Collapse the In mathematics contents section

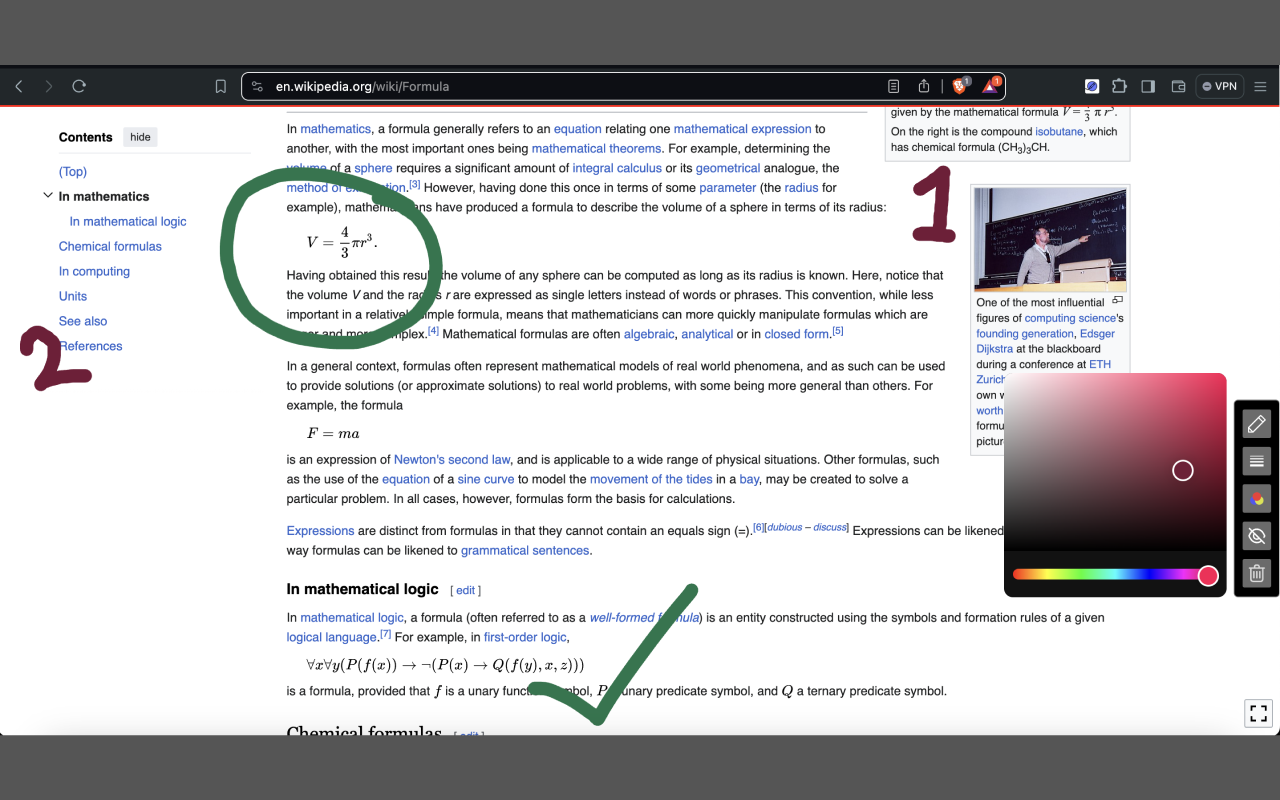(x=47, y=196)
